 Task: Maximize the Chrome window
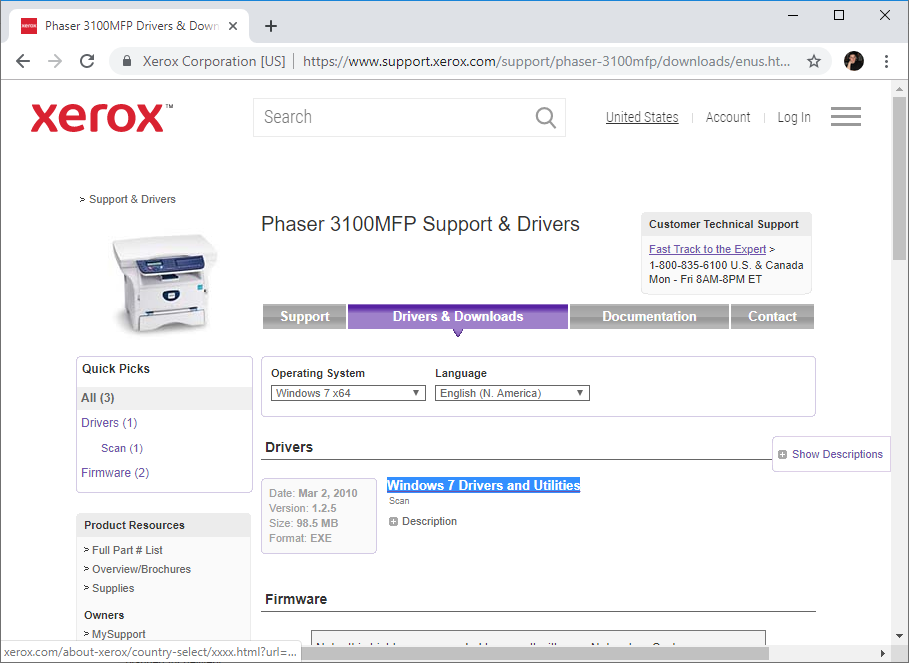pyautogui.click(x=839, y=15)
